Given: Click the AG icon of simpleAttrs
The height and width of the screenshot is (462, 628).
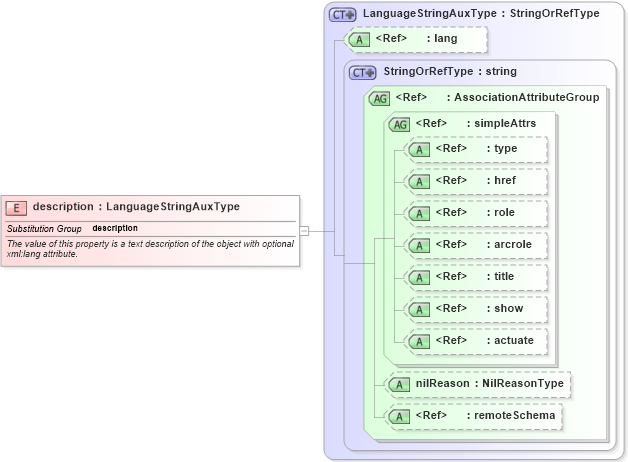Looking at the screenshot, I should click(399, 125).
